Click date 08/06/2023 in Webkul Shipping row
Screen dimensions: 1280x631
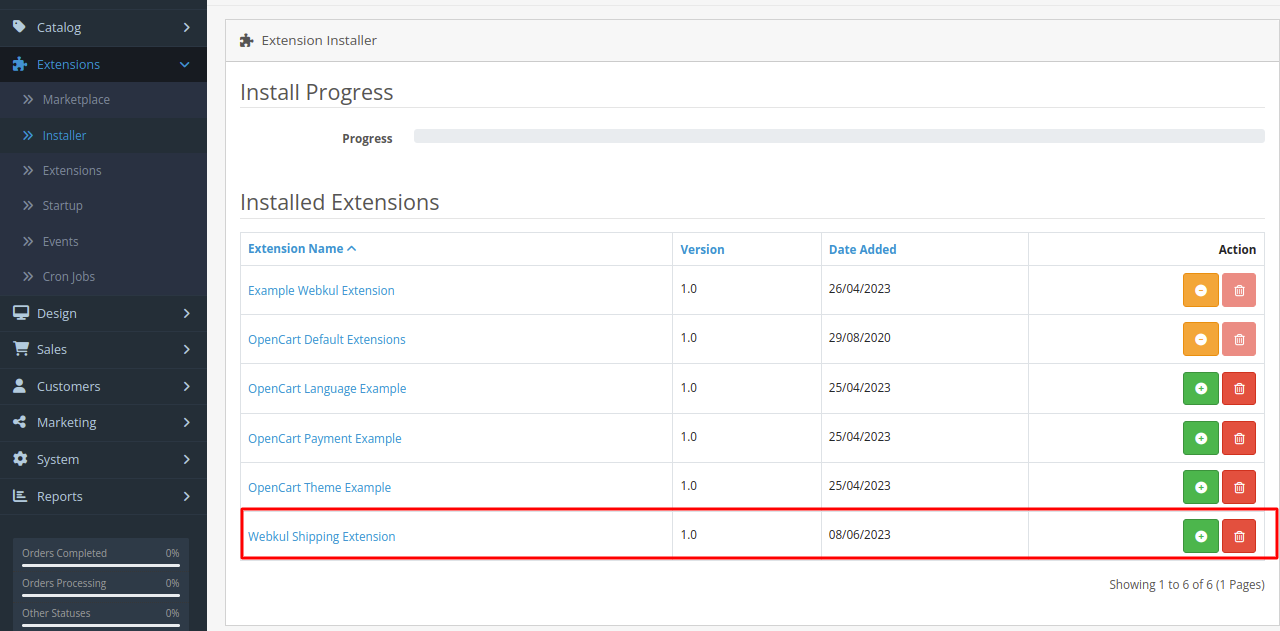click(859, 535)
